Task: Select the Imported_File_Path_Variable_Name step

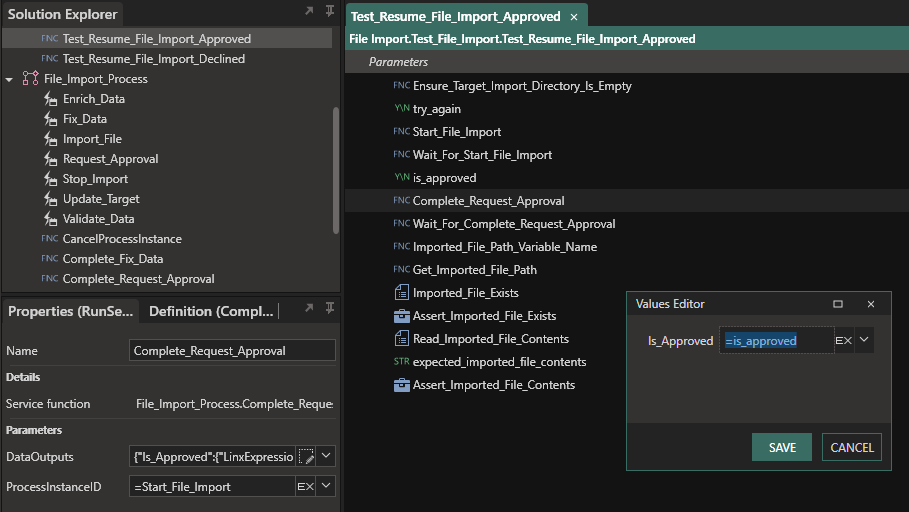Action: pos(504,246)
